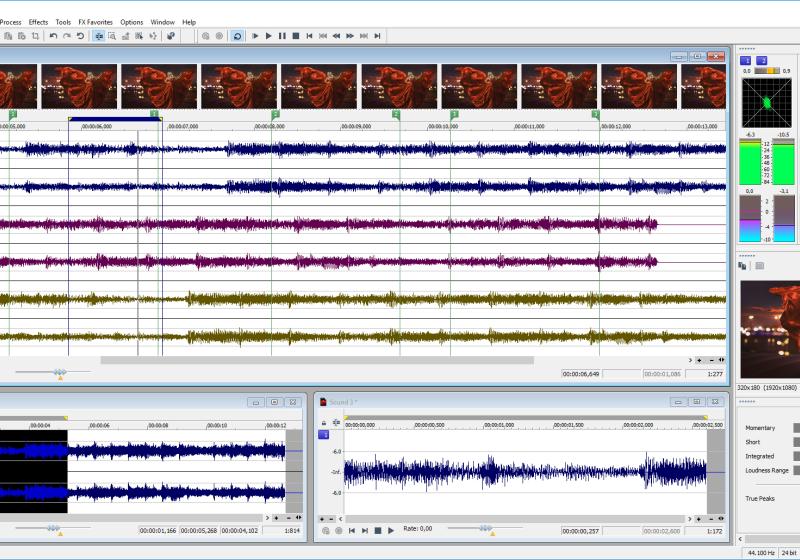
Task: Open the FX Favorites menu
Action: pos(95,21)
